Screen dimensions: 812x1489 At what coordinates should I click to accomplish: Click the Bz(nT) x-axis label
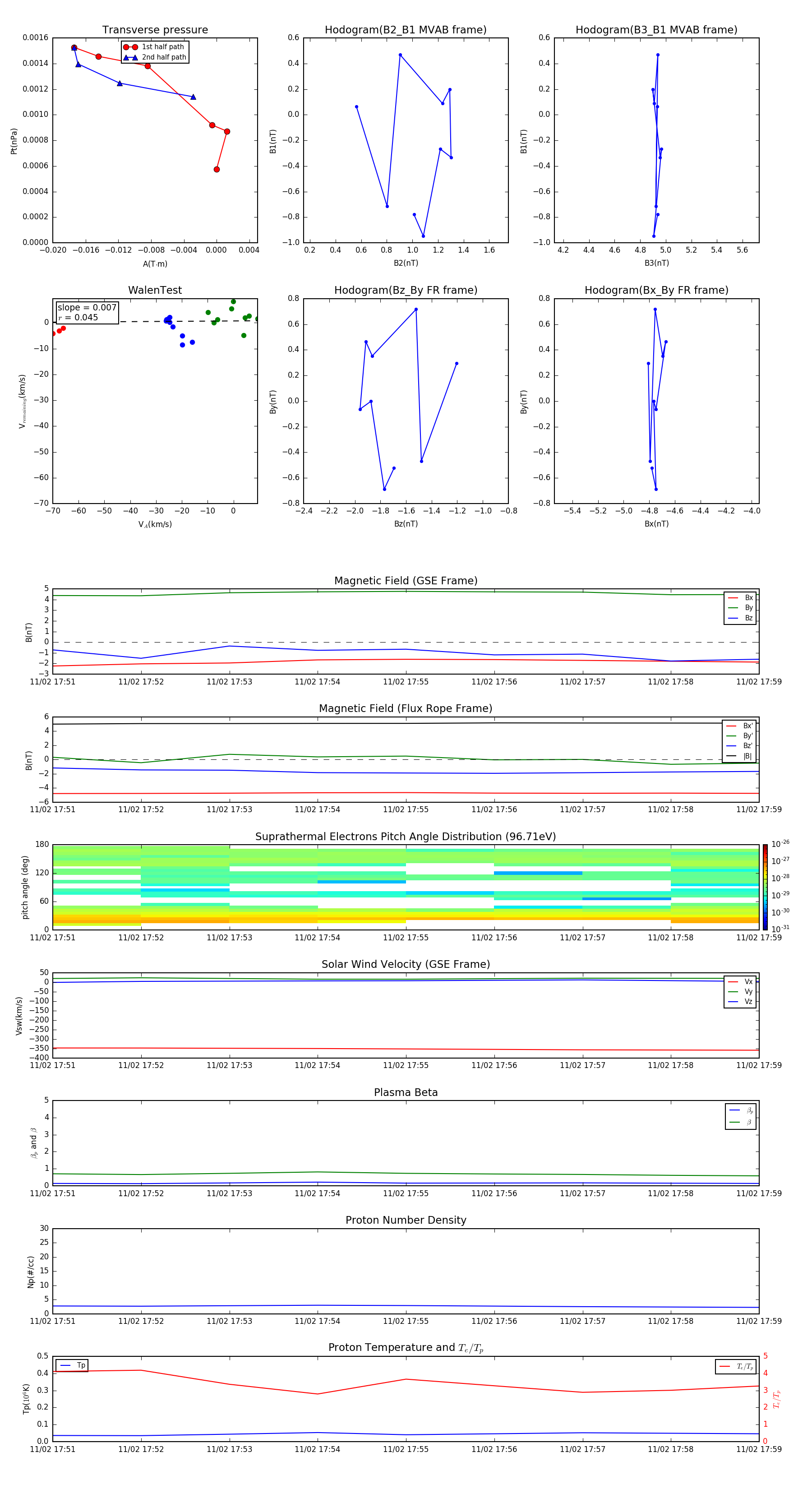tap(406, 524)
